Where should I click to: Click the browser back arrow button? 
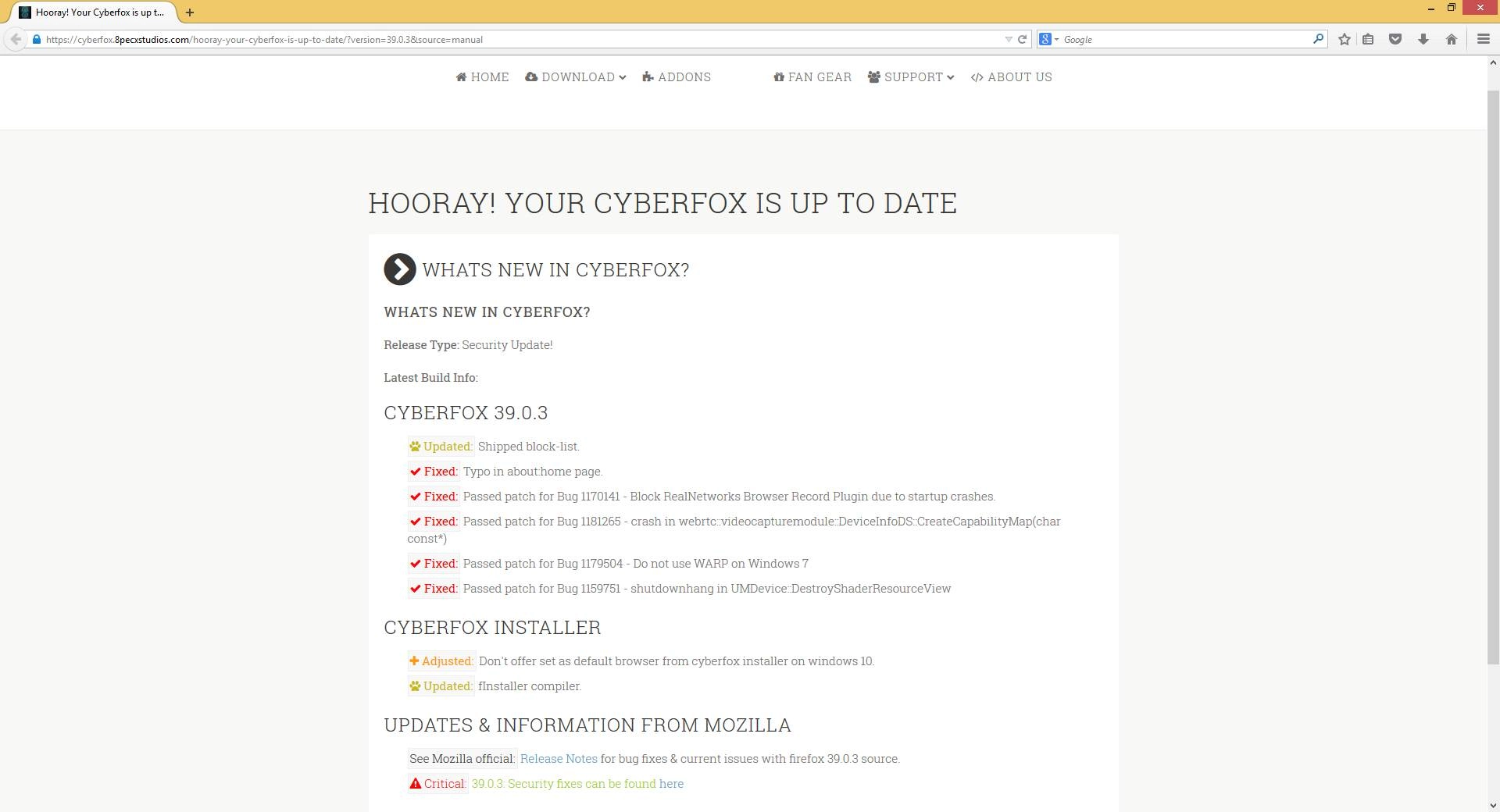click(16, 39)
